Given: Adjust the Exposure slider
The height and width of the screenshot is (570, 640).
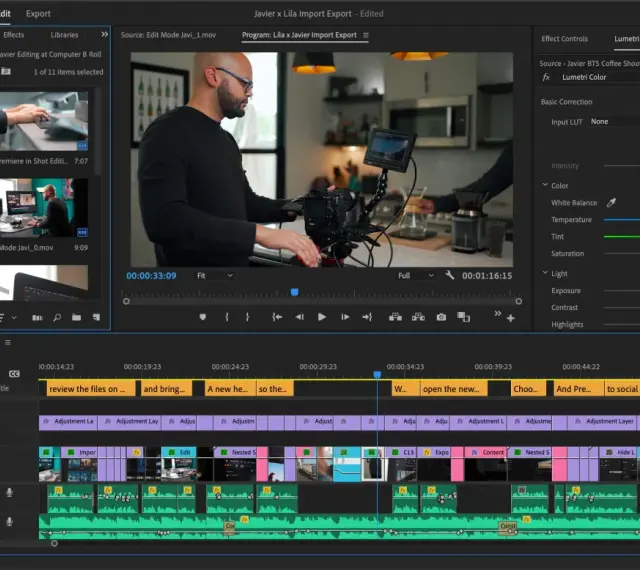Looking at the screenshot, I should (x=622, y=291).
